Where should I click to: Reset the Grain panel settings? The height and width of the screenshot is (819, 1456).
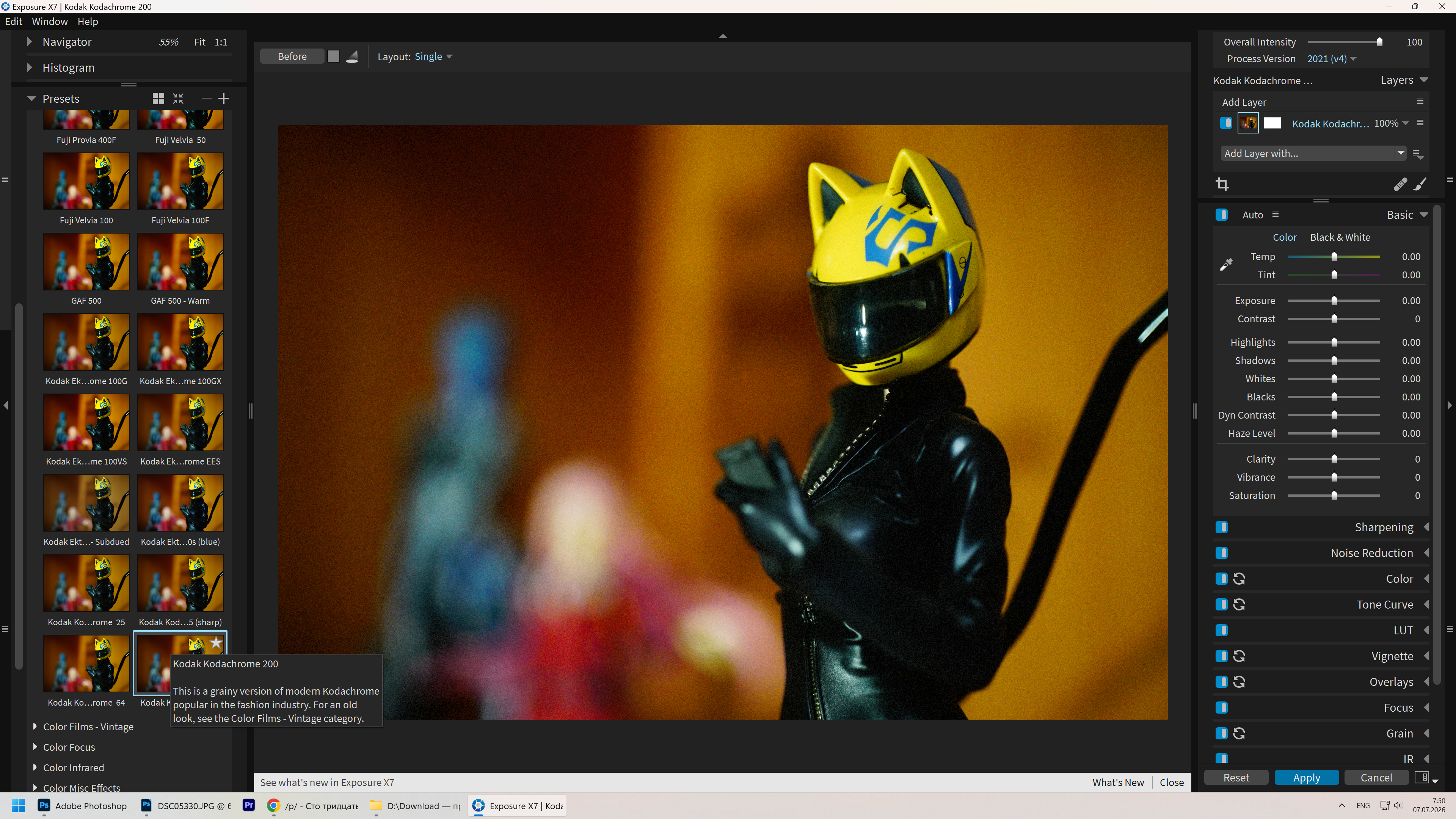coord(1239,734)
